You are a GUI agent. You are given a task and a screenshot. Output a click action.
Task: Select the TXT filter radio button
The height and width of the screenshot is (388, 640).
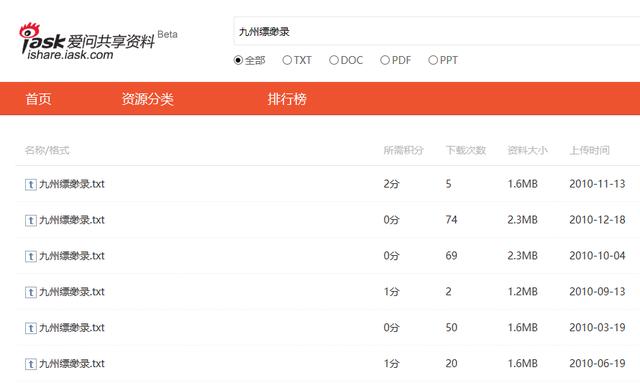tap(287, 60)
